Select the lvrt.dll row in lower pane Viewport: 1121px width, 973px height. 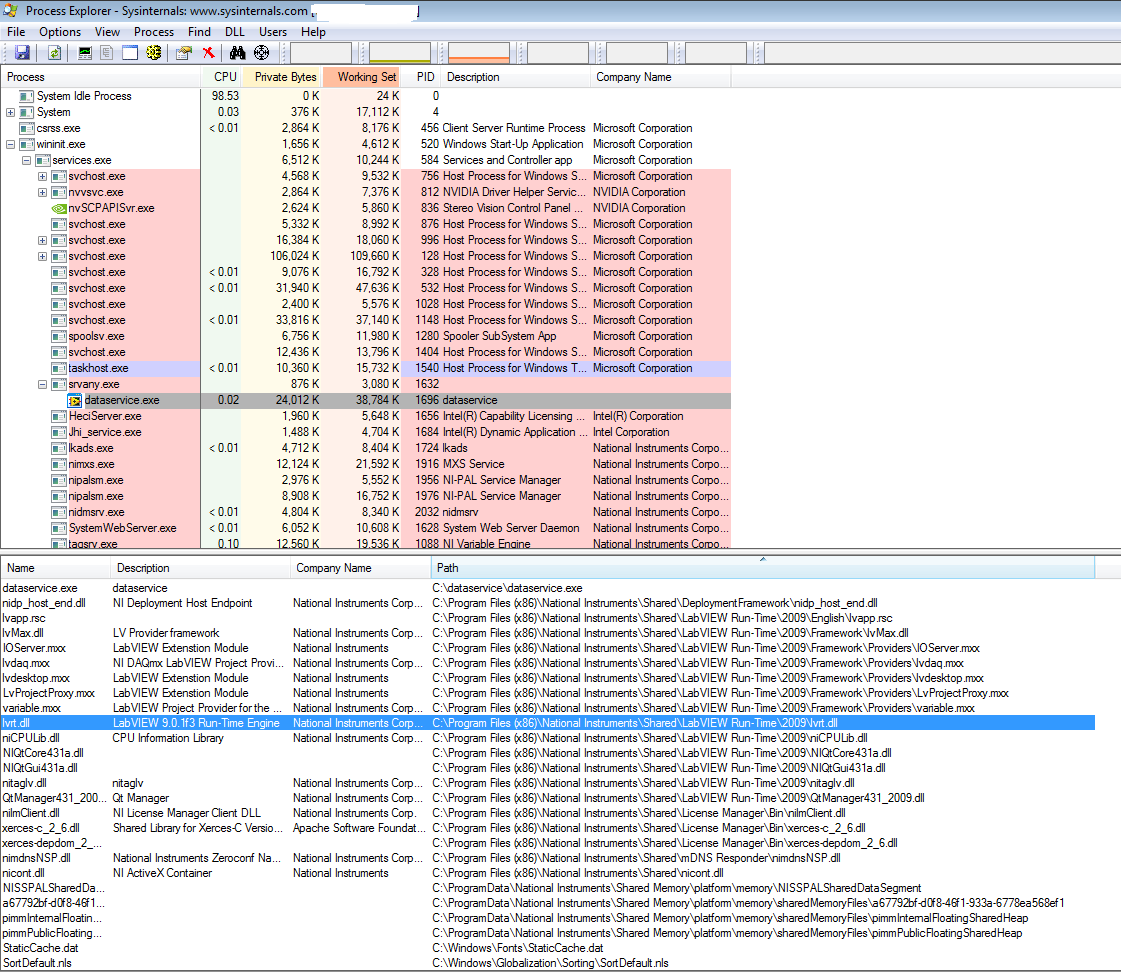[x=548, y=723]
